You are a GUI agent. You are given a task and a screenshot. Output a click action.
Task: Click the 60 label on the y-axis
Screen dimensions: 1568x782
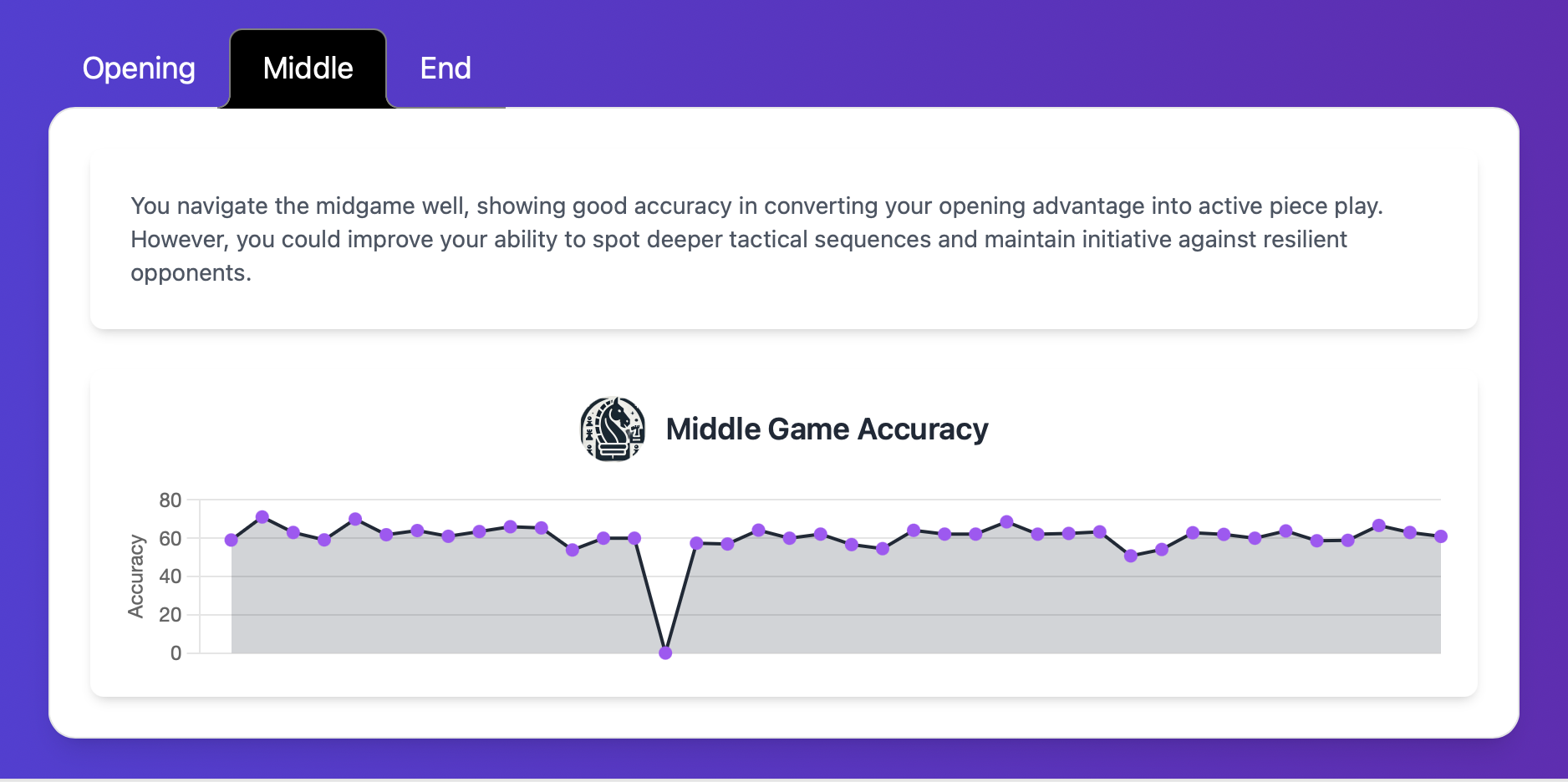(x=170, y=539)
